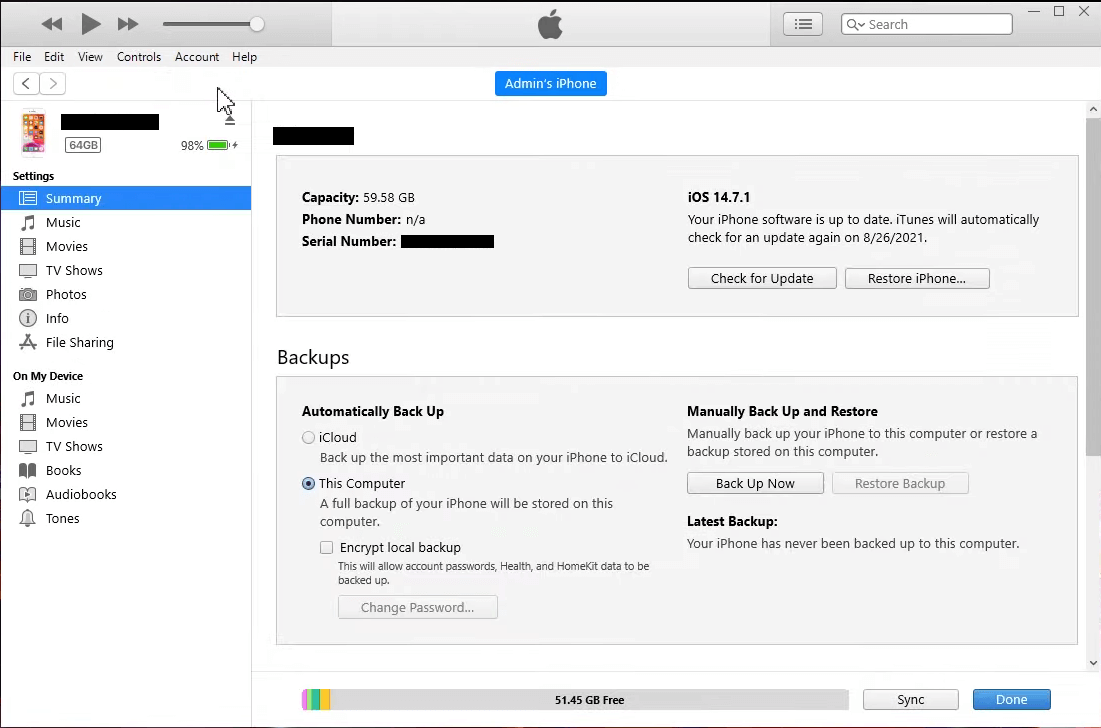This screenshot has height=728, width=1101.
Task: Click inside the Search field
Action: click(x=940, y=24)
